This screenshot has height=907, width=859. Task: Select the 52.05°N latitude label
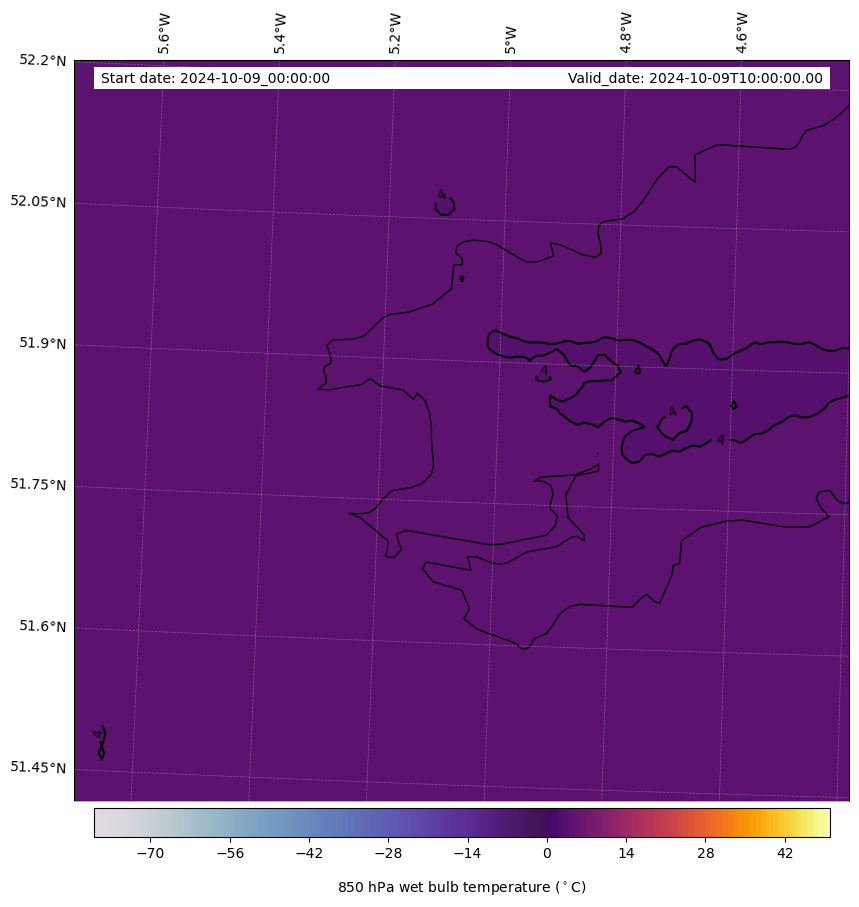(x=39, y=201)
